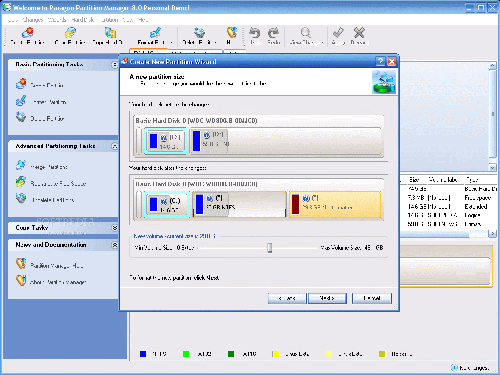Screen dimensions: 500x375
Task: Select the Extended row in the partition list
Action: [x=449, y=206]
